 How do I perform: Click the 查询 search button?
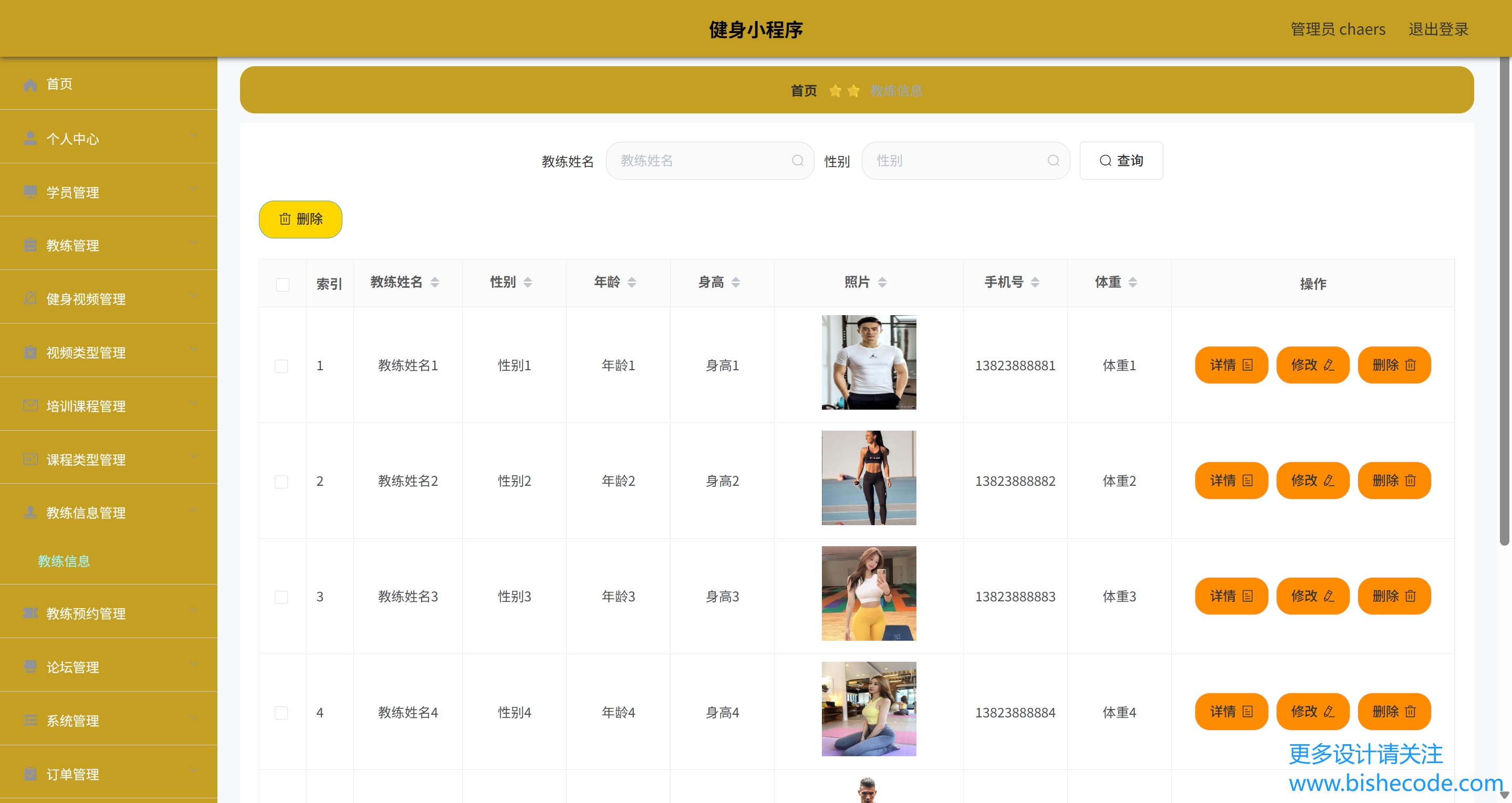coord(1121,161)
